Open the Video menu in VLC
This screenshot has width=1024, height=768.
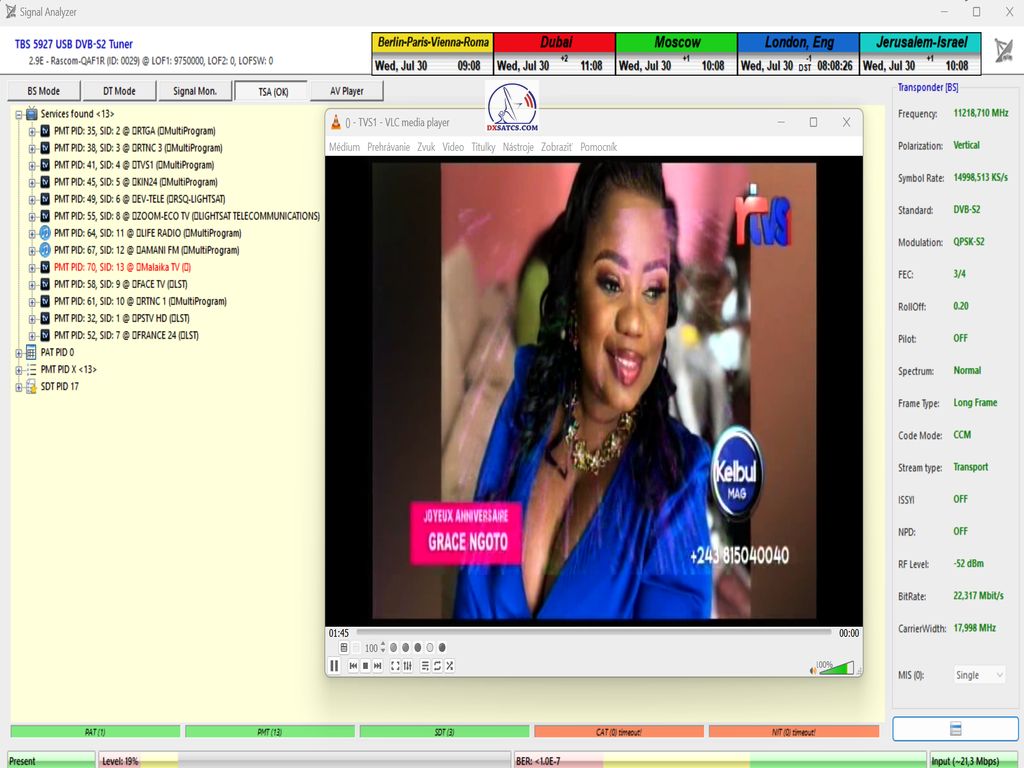(x=453, y=147)
